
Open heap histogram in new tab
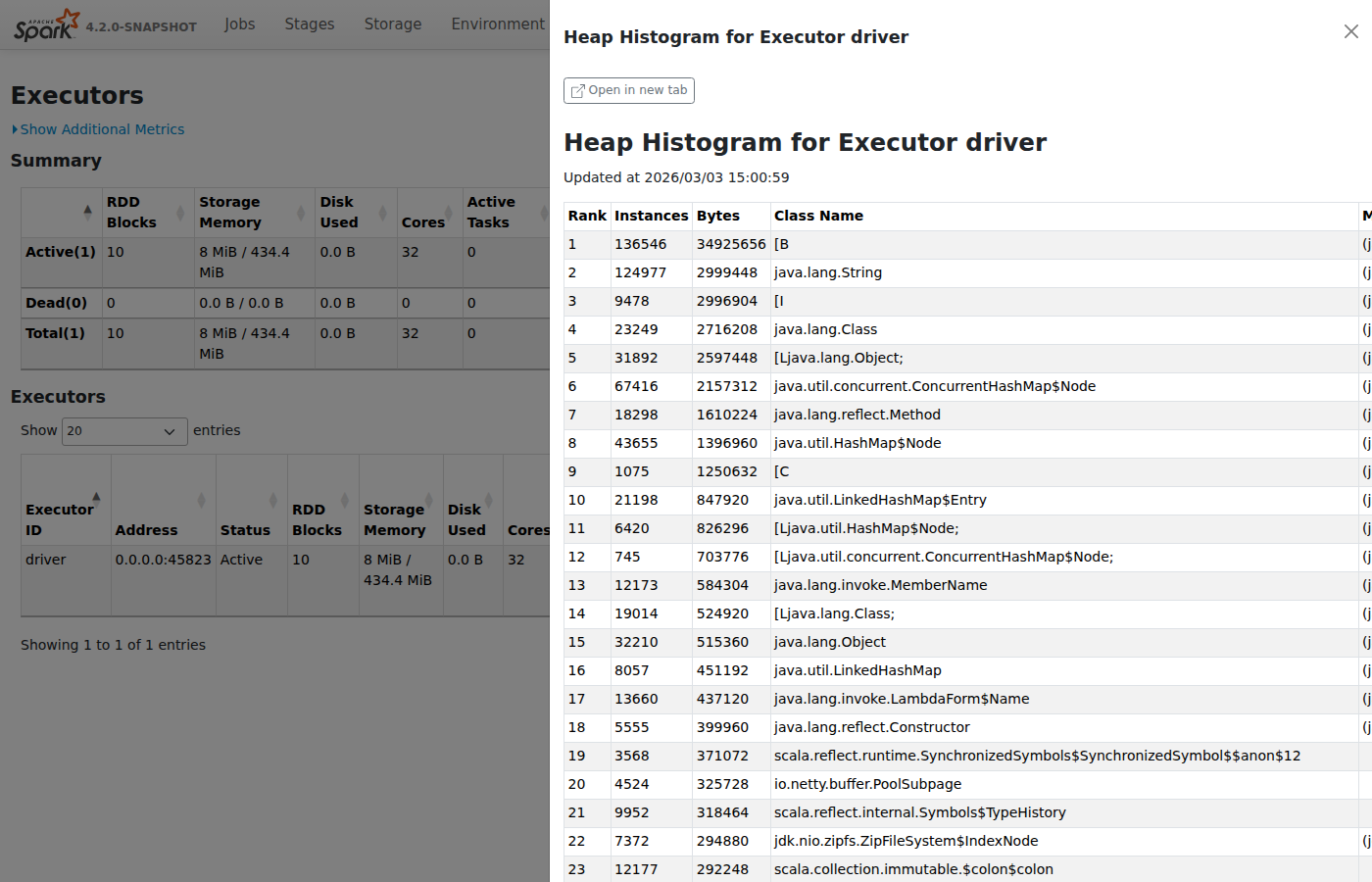629,90
